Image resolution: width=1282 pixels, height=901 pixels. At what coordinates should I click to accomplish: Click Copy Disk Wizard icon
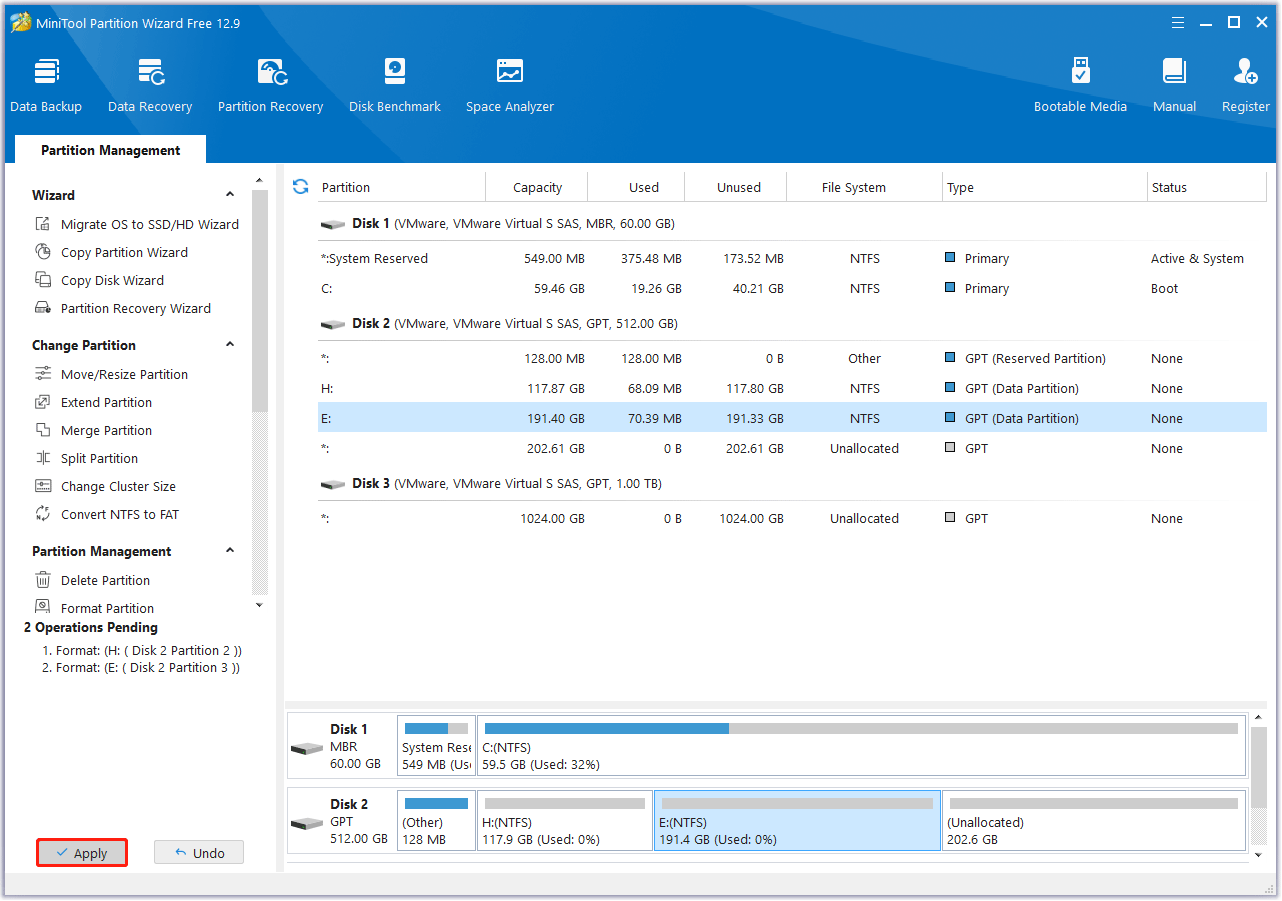[x=43, y=280]
